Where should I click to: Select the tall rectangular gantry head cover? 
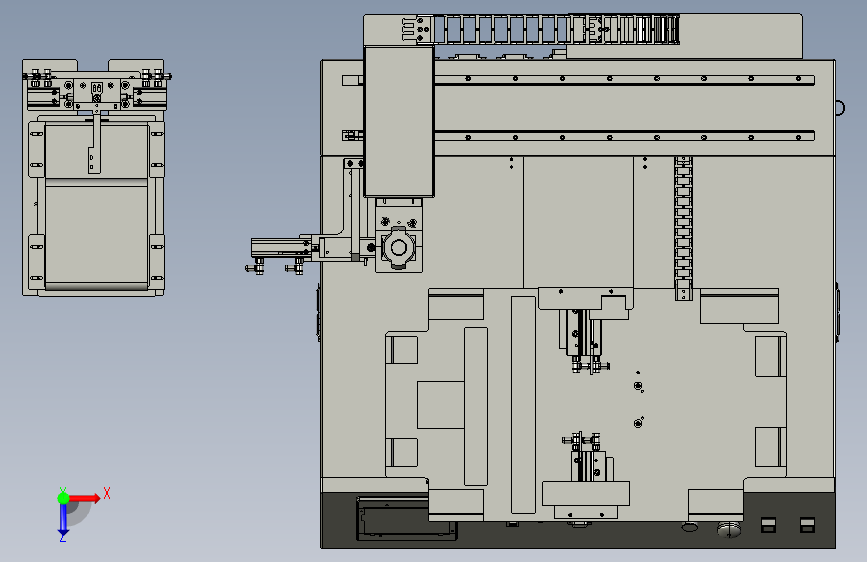click(399, 121)
